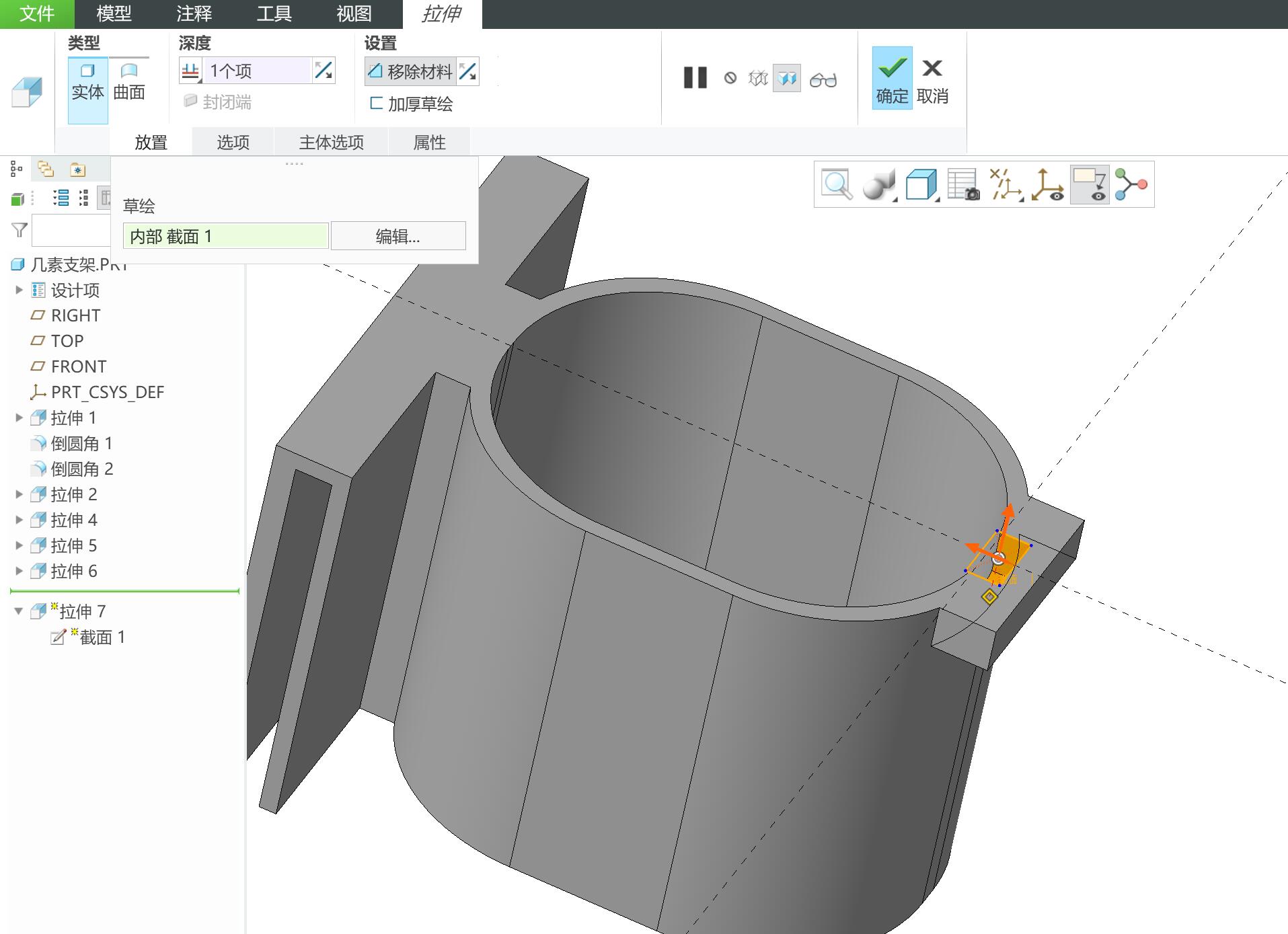Click the 编辑... sketch button
The height and width of the screenshot is (934, 1288).
pos(398,236)
